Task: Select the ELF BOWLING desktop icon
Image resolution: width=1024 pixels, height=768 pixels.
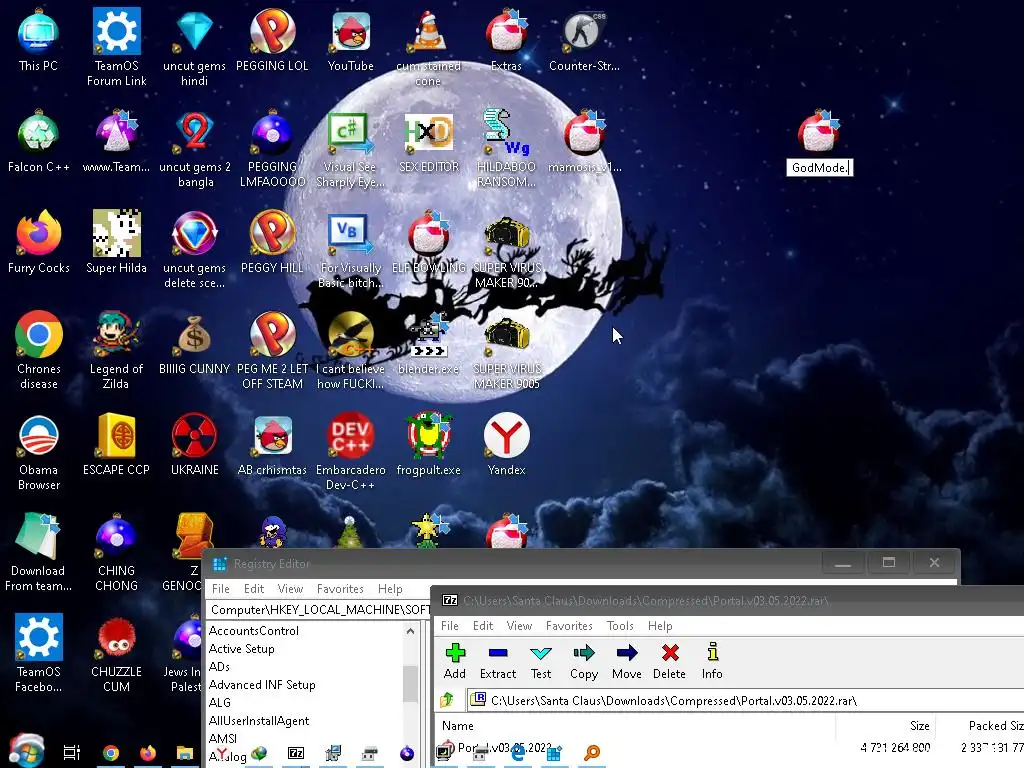Action: tap(428, 242)
